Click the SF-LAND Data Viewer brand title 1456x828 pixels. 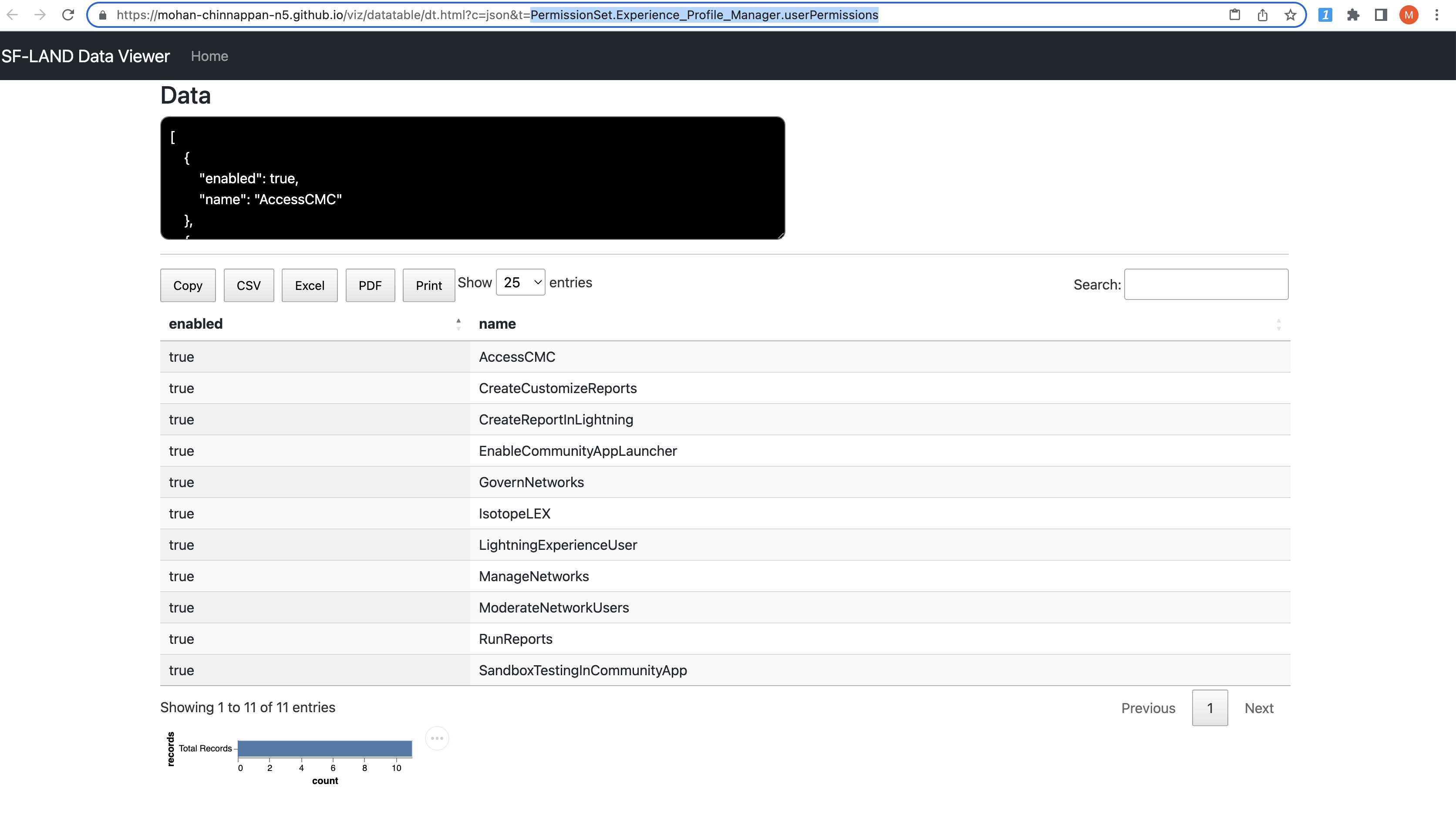(x=85, y=56)
